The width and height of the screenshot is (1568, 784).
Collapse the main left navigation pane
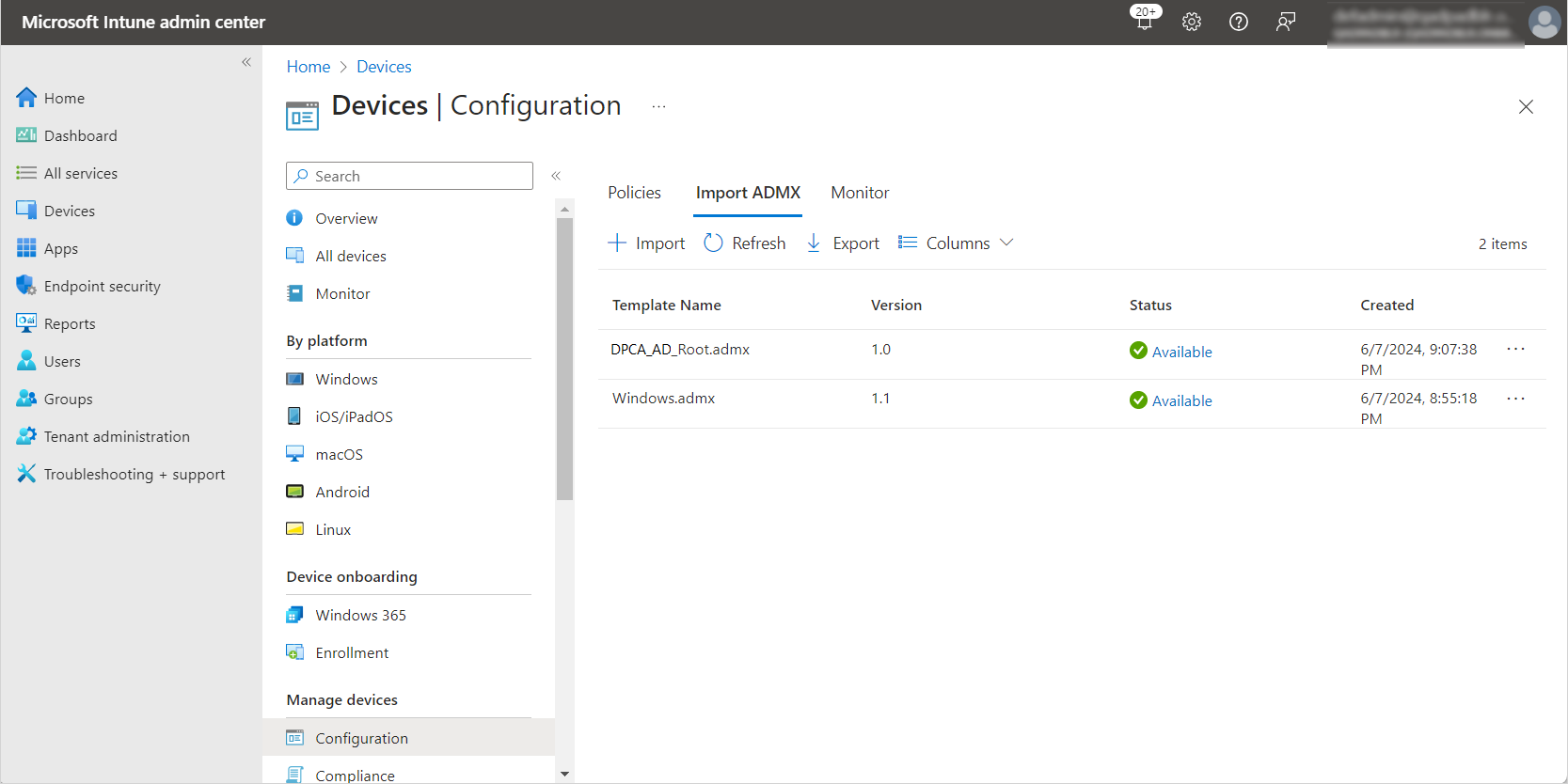246,62
